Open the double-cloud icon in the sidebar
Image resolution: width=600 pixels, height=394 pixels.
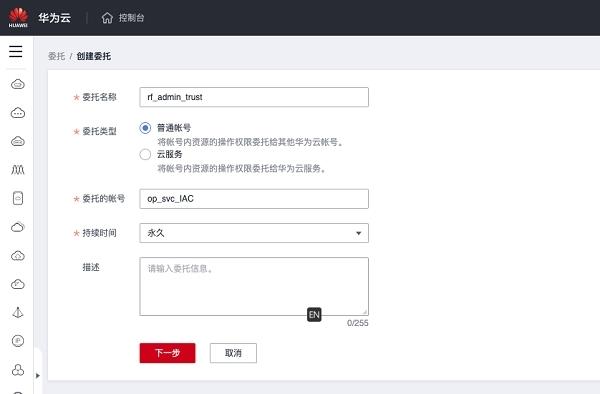click(18, 227)
